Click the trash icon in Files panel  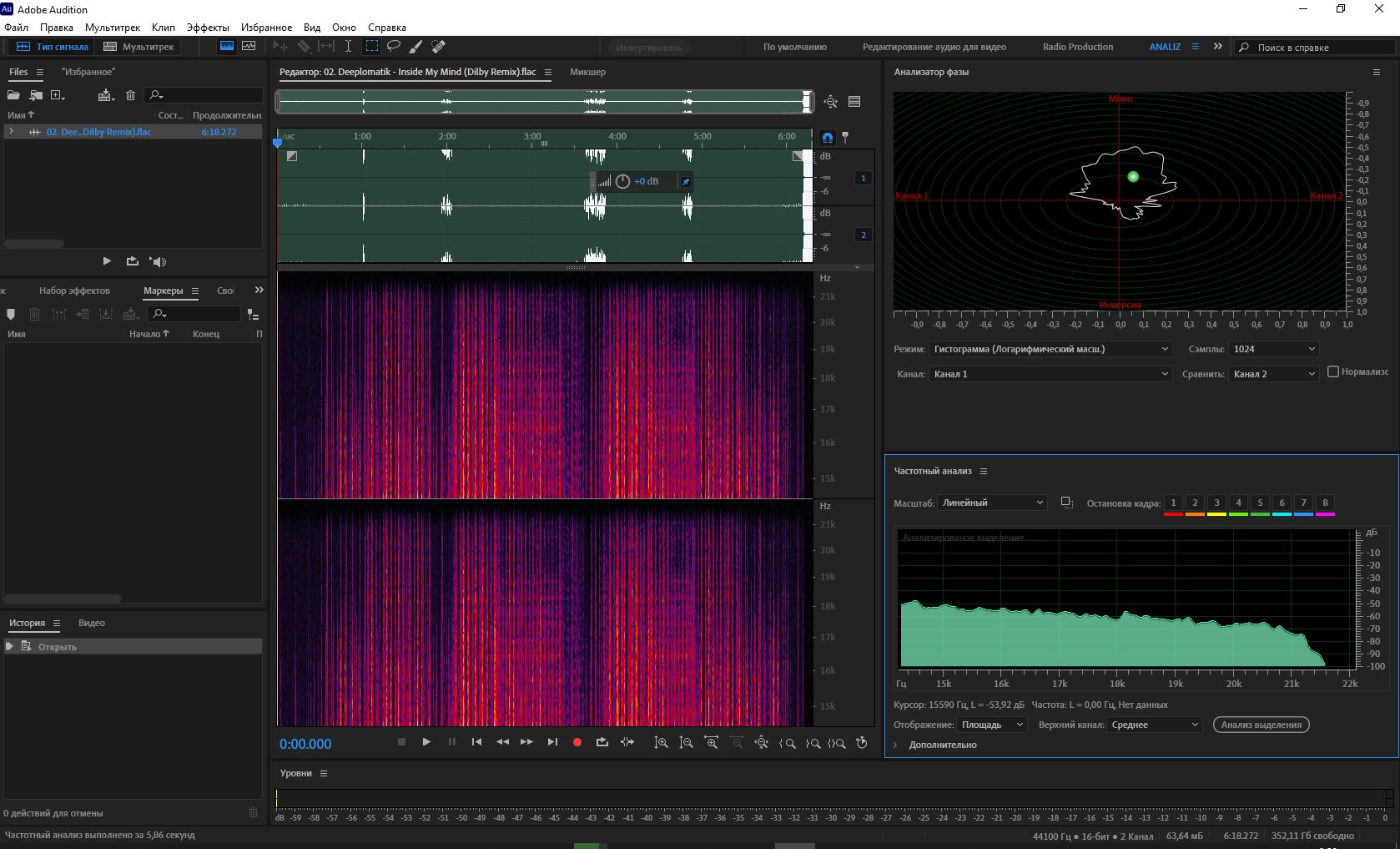point(130,95)
